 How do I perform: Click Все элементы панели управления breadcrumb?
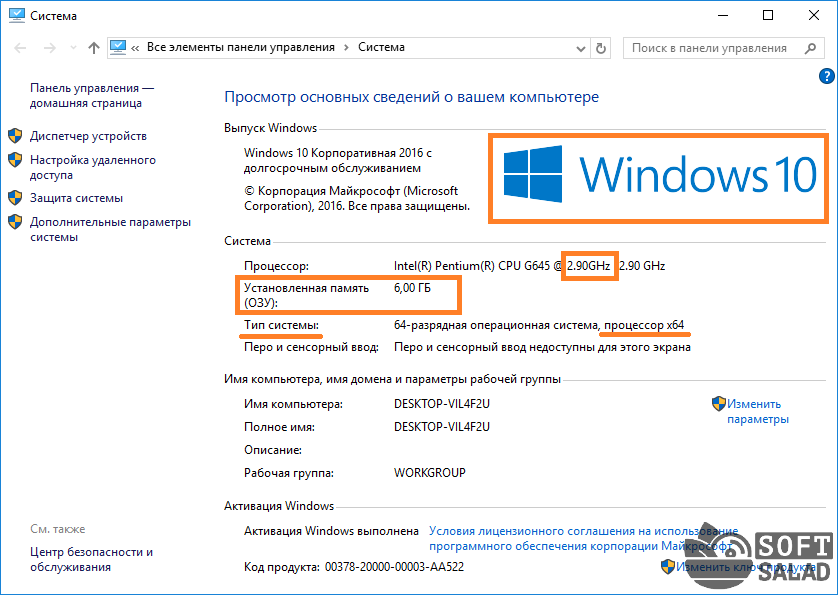(240, 47)
